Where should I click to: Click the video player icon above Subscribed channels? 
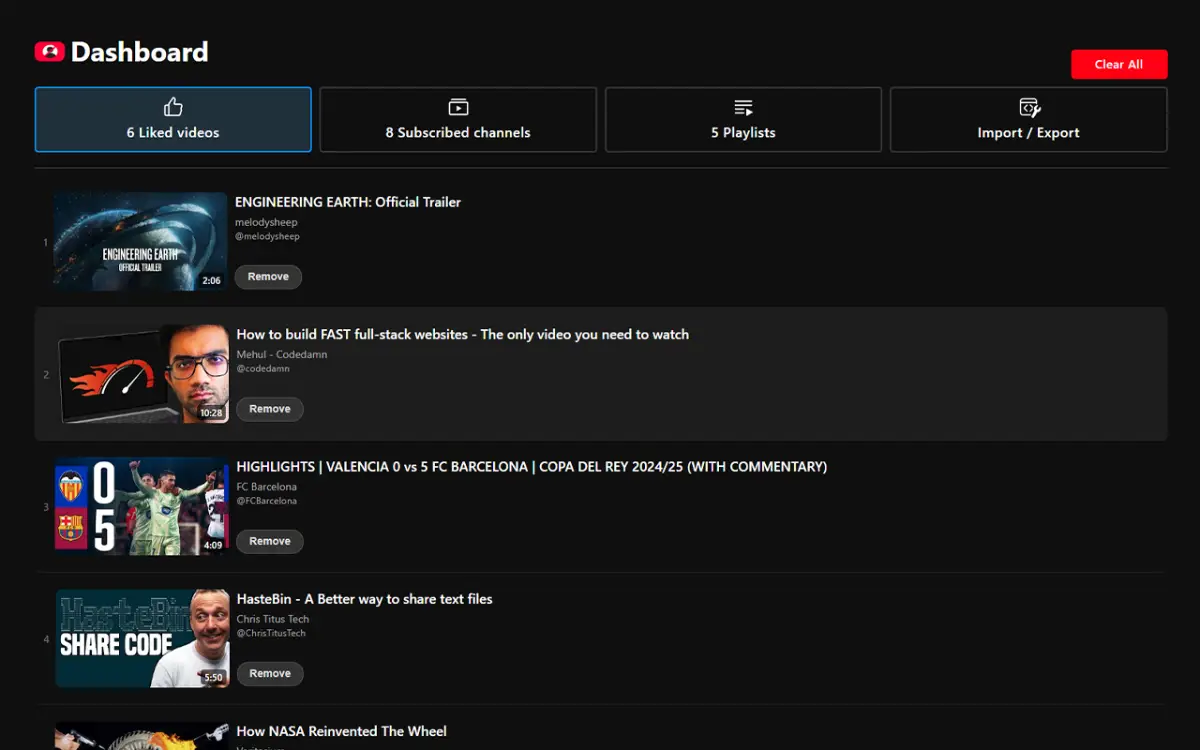pyautogui.click(x=457, y=106)
